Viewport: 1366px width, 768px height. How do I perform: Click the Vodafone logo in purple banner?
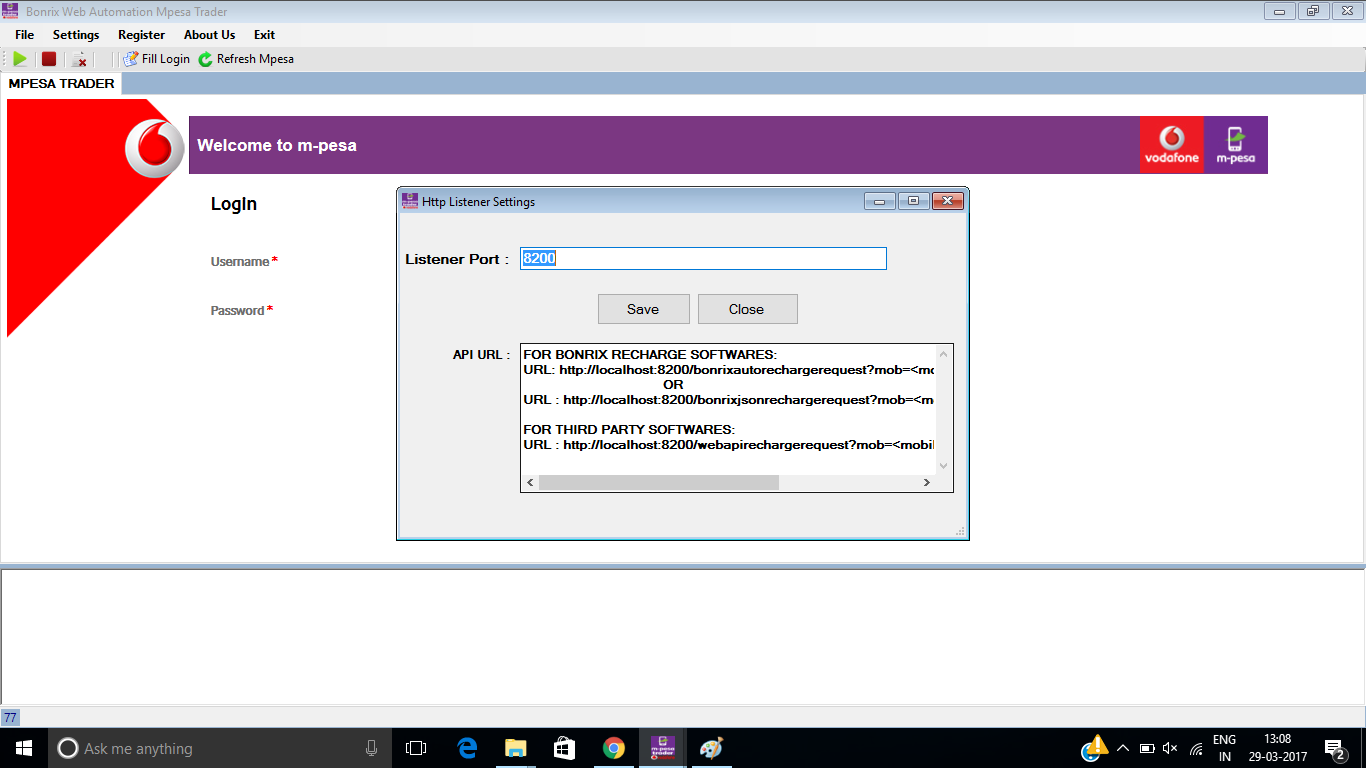pos(1171,145)
